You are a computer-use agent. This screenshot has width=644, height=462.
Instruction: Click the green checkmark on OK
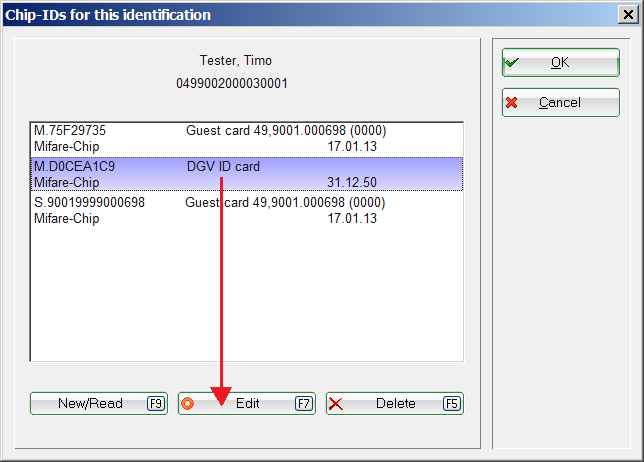512,62
